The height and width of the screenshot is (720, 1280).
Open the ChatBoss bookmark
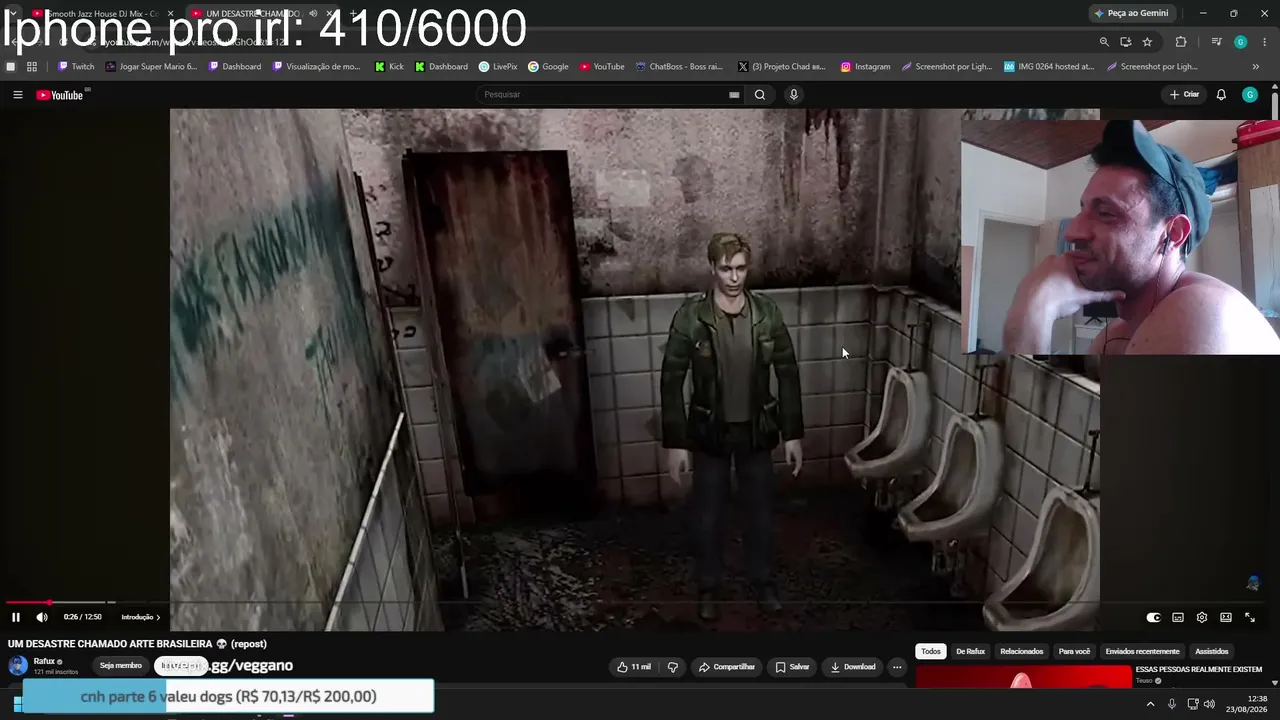679,67
